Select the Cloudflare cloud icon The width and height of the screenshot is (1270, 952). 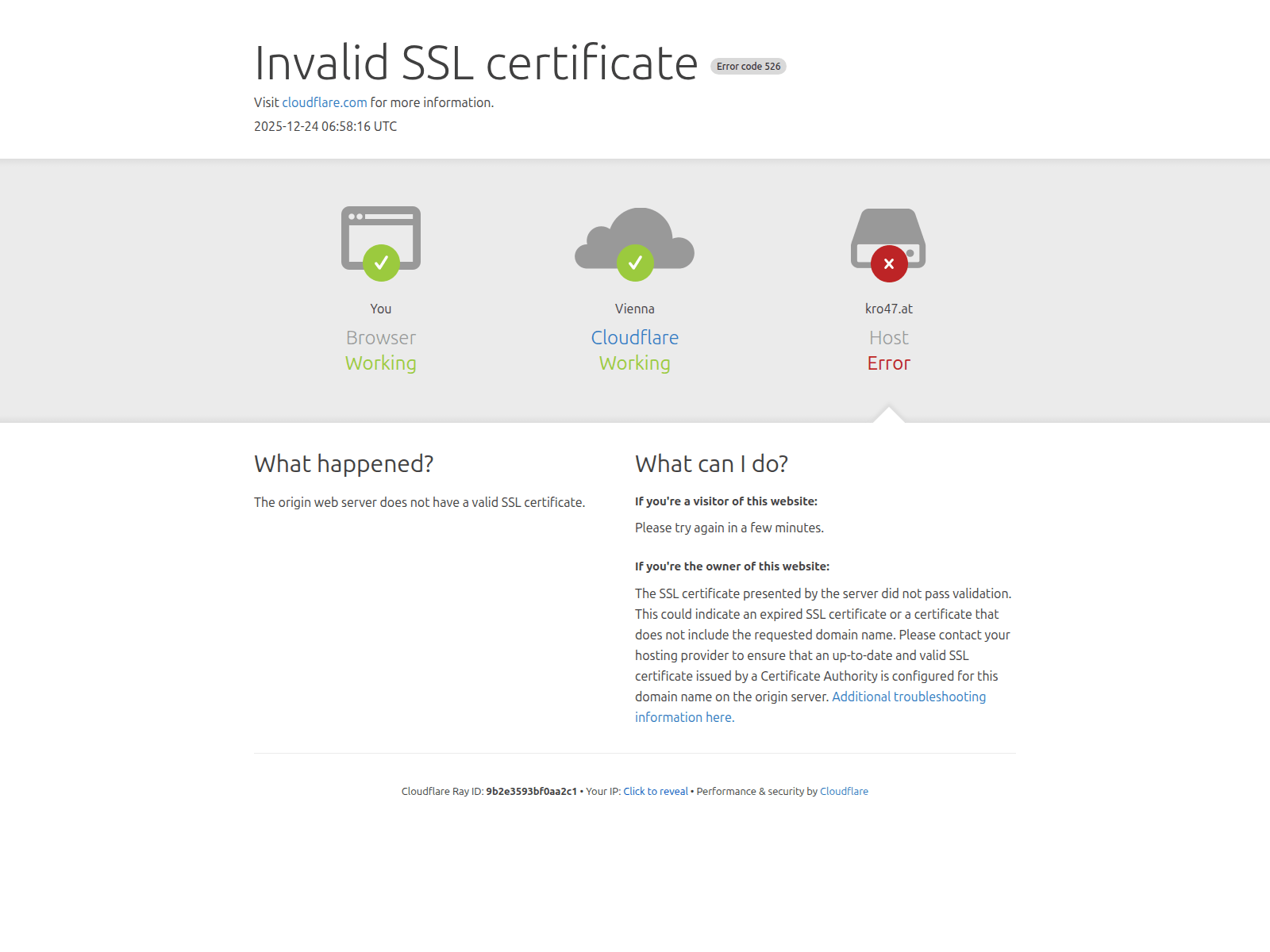pos(635,238)
